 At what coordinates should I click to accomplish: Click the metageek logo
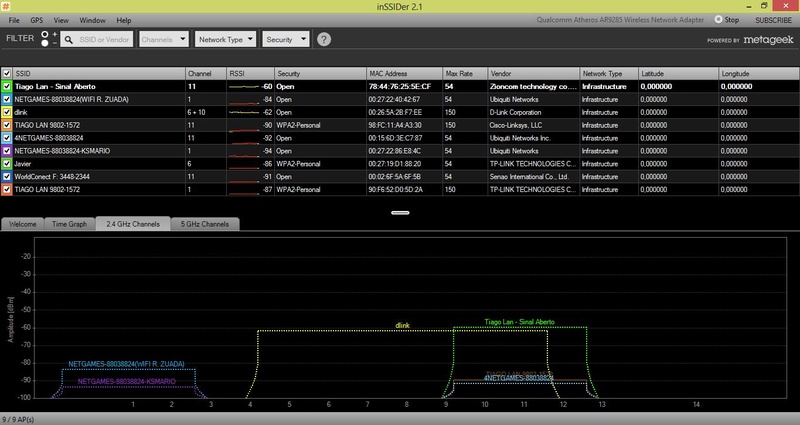767,40
